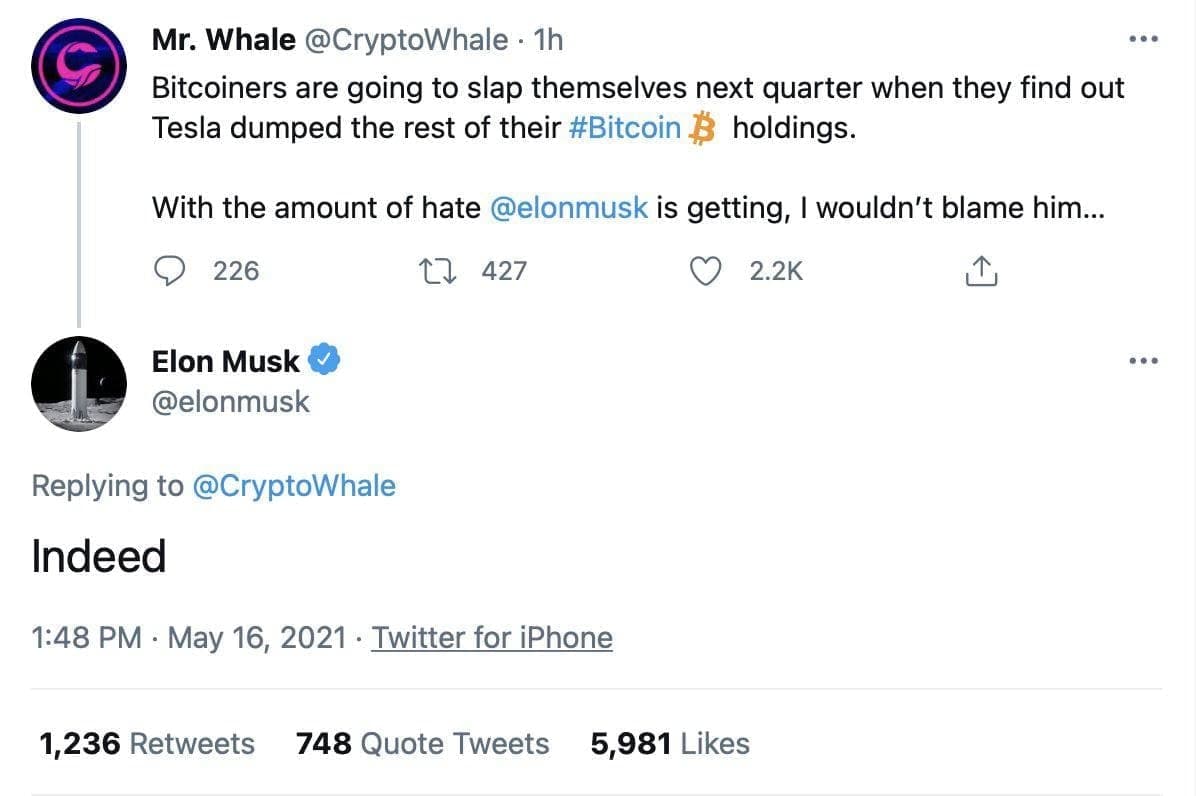Open the #Bitcoin hashtag link
The height and width of the screenshot is (796, 1196).
click(x=624, y=131)
